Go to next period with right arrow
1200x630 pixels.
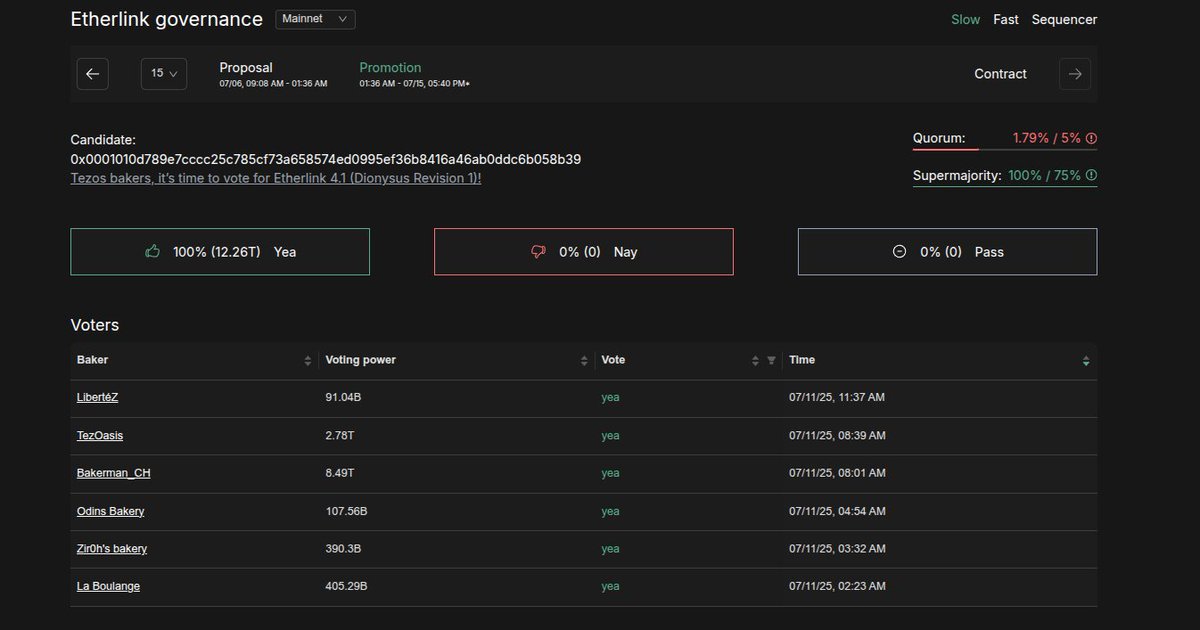[1075, 74]
